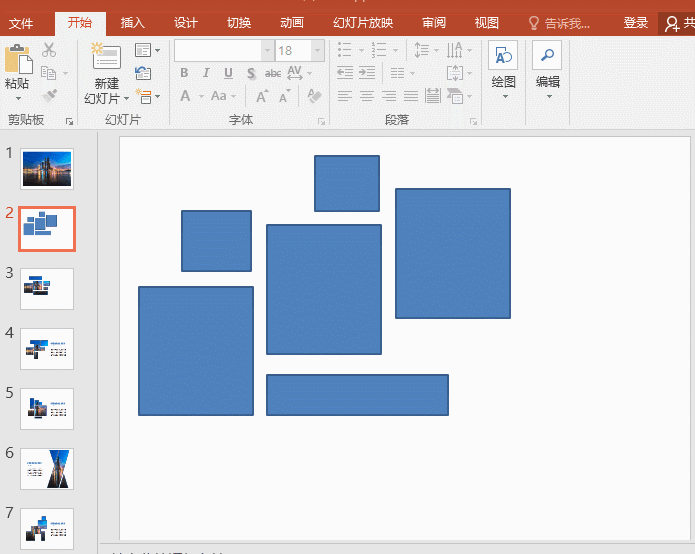The image size is (695, 554).
Task: Click the Cut scissors icon
Action: (49, 50)
